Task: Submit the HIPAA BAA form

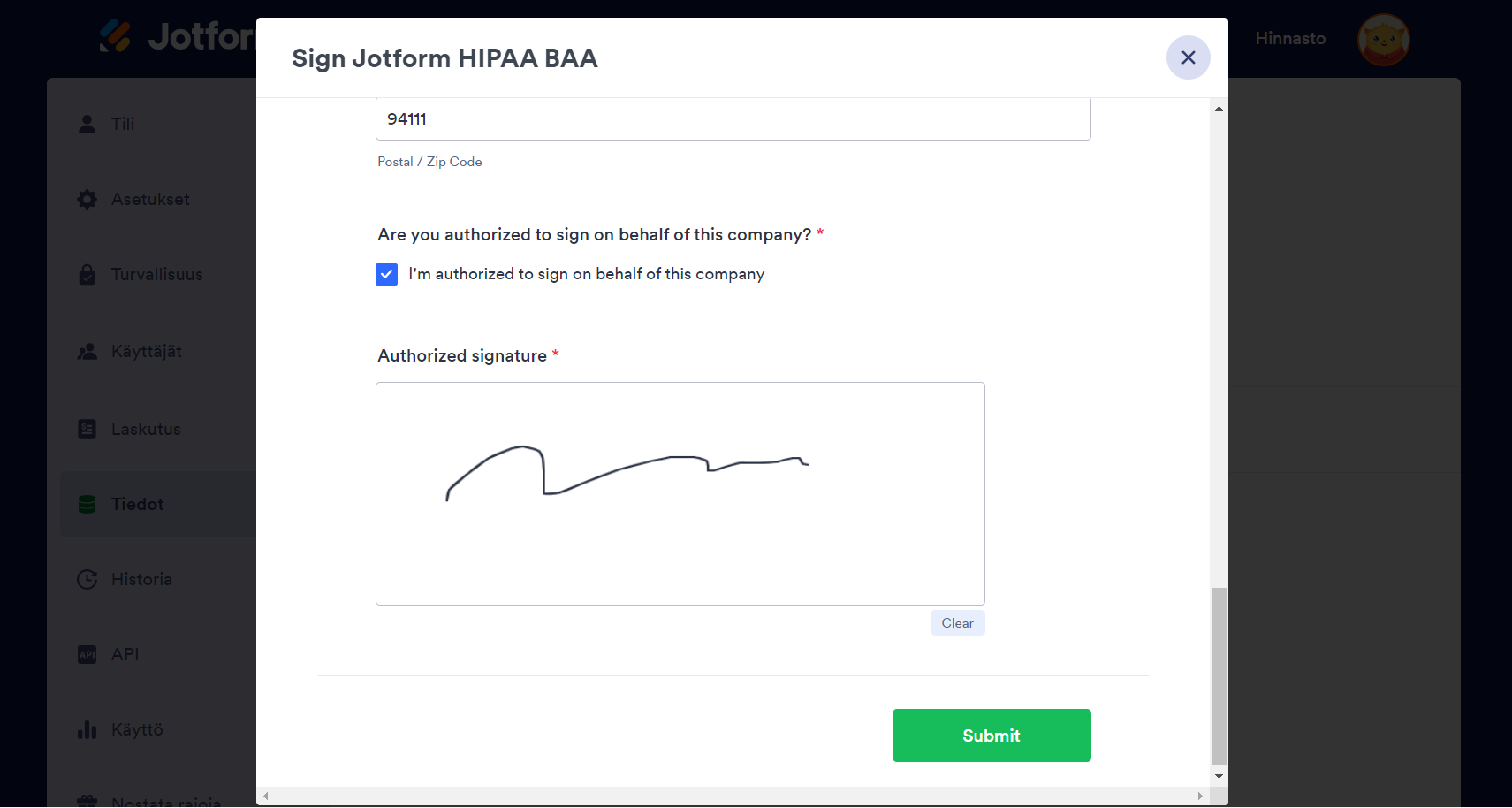Action: (x=991, y=736)
